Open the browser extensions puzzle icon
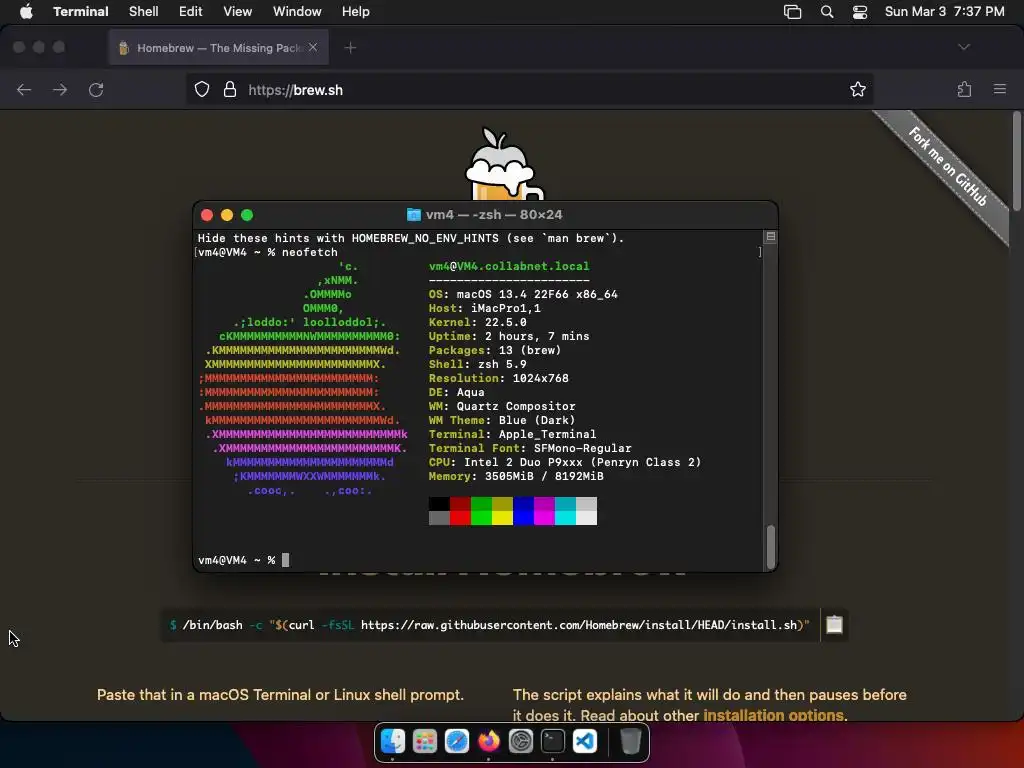This screenshot has width=1024, height=768. pos(964,89)
